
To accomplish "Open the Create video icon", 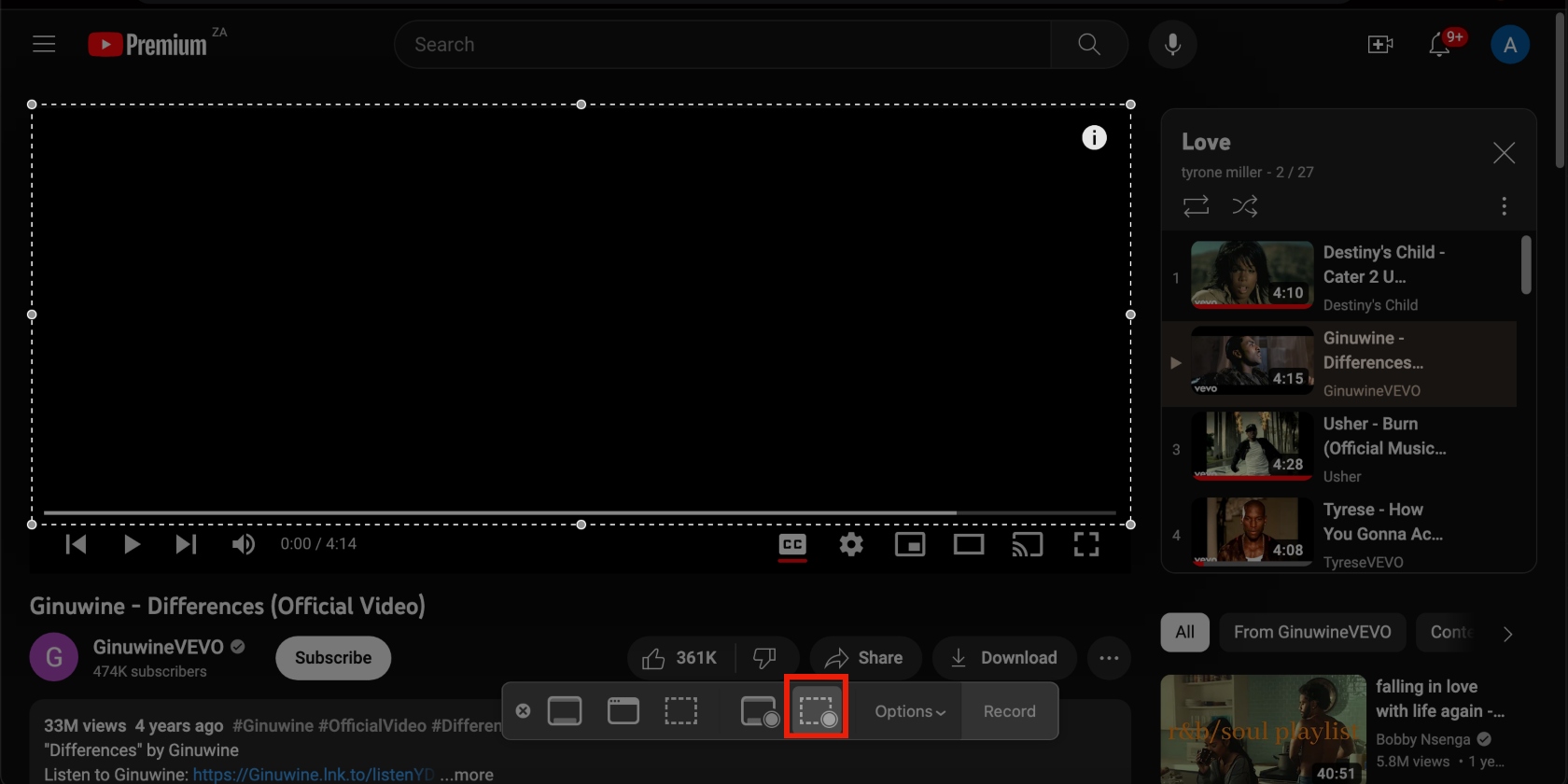I will [1380, 44].
